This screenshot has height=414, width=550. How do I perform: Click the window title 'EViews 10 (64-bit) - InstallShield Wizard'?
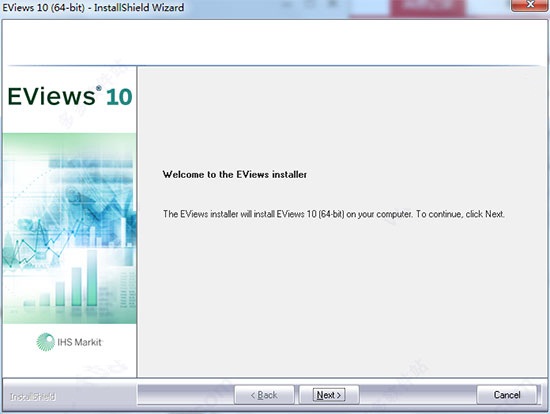tap(93, 7)
